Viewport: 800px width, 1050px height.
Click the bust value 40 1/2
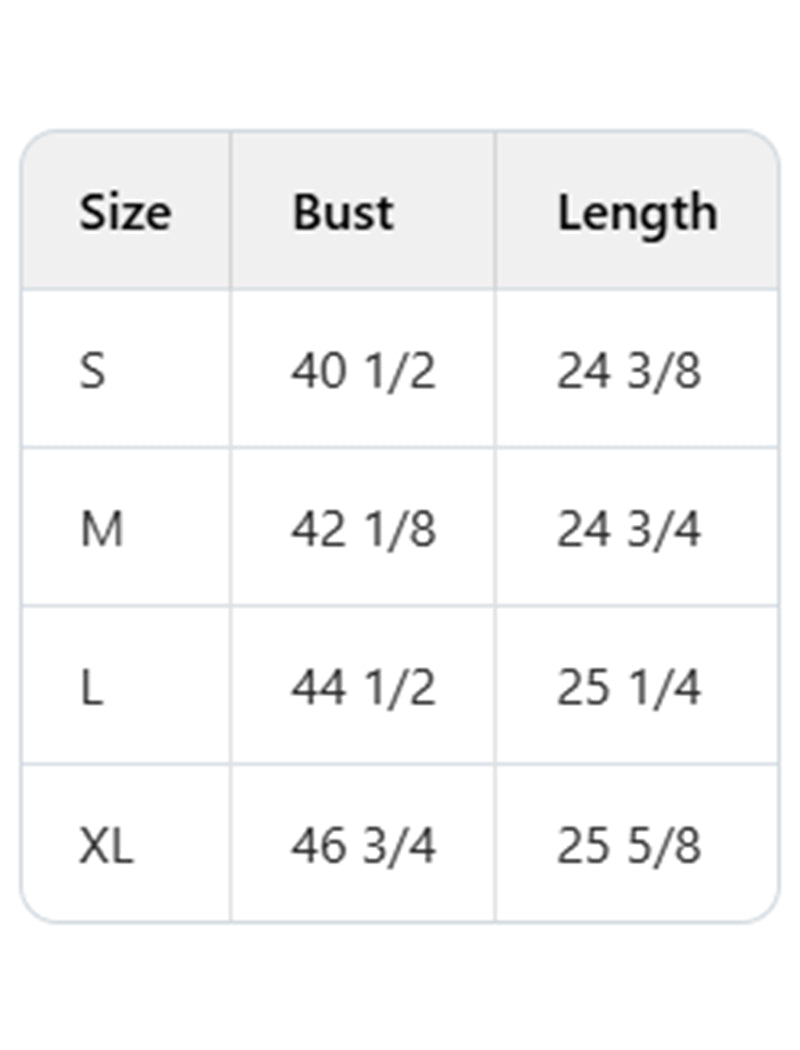[363, 371]
